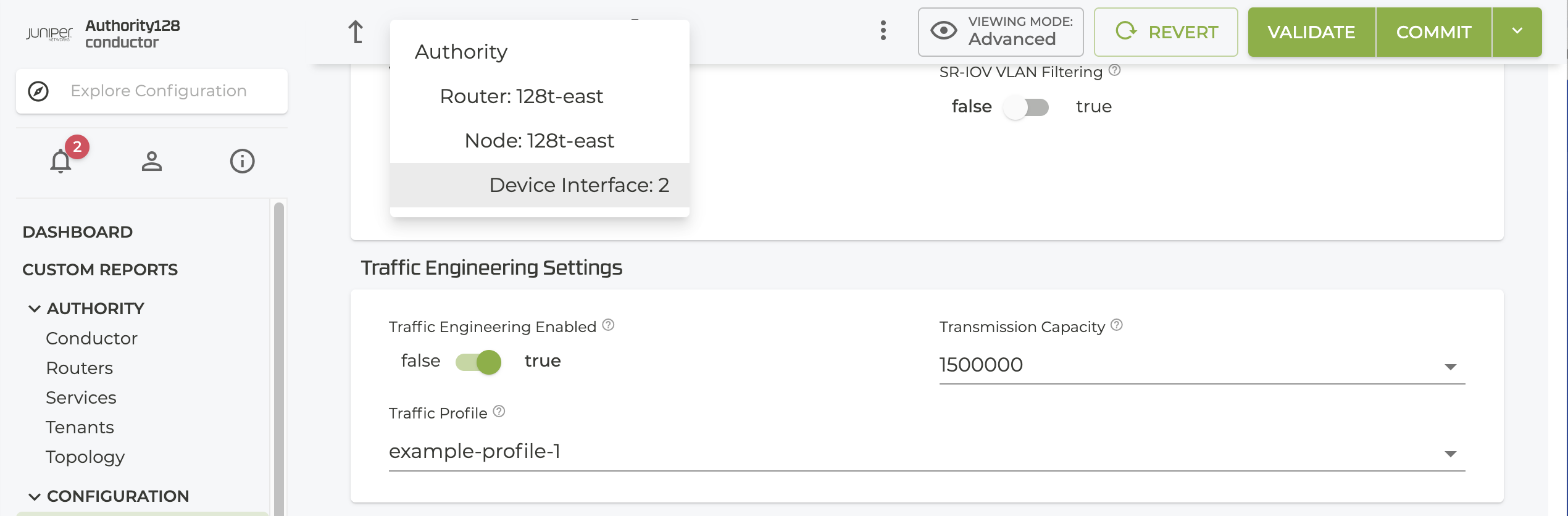Image resolution: width=1568 pixels, height=516 pixels.
Task: Click the SR-IOV VLAN Filtering help icon
Action: pos(1114,70)
